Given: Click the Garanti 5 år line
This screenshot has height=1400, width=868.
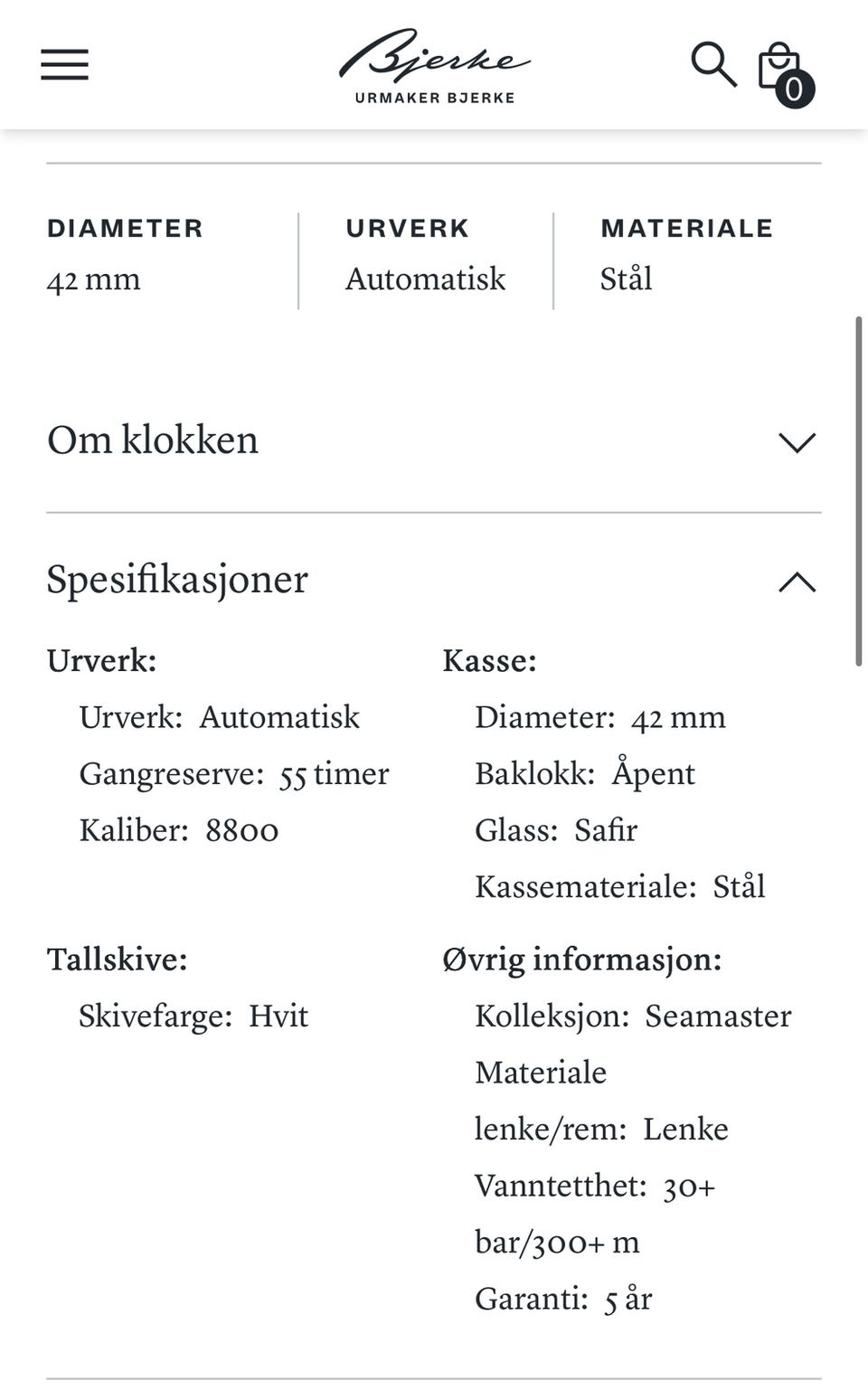Looking at the screenshot, I should (x=563, y=1299).
